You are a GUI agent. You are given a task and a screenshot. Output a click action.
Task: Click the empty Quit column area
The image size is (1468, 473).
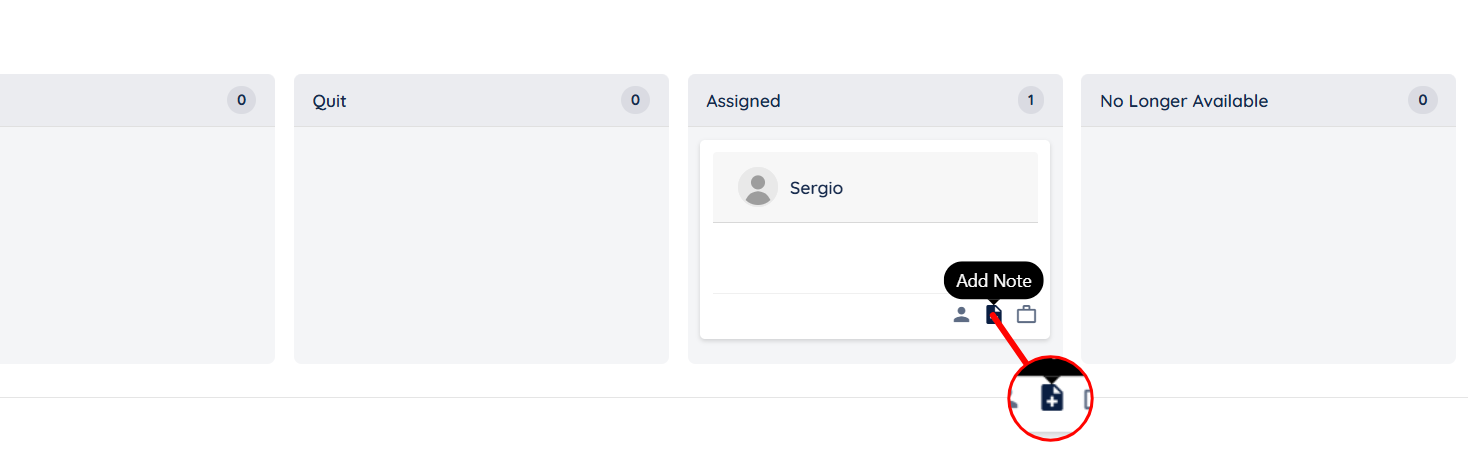point(481,245)
